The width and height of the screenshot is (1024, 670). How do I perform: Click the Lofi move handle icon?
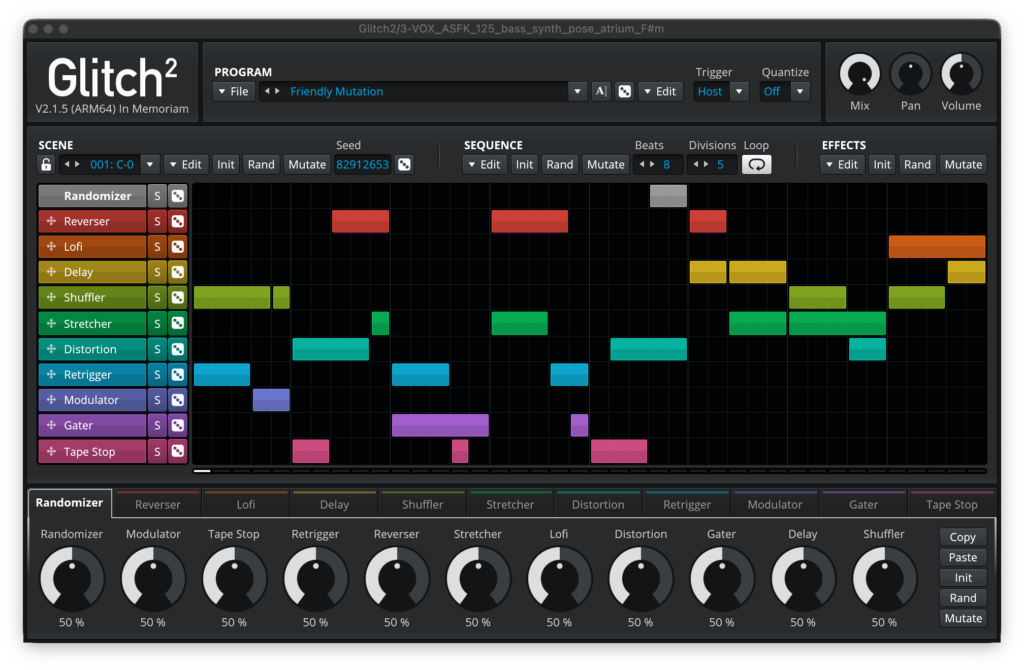pos(52,247)
